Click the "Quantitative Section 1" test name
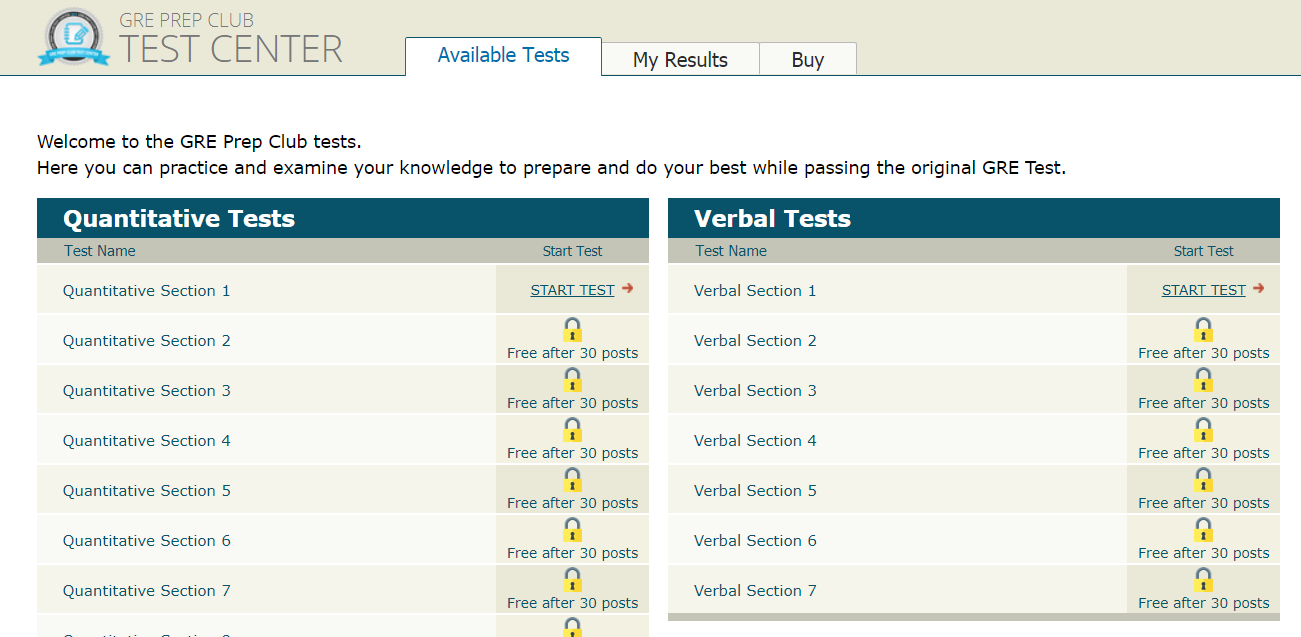1301x637 pixels. 147,291
